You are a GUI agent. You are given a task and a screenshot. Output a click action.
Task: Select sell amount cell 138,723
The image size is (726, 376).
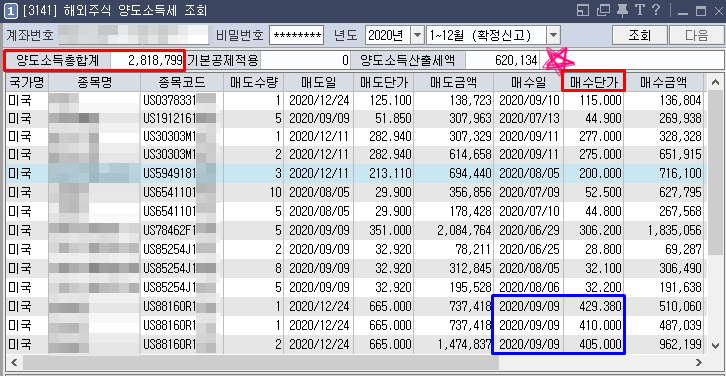coord(453,100)
